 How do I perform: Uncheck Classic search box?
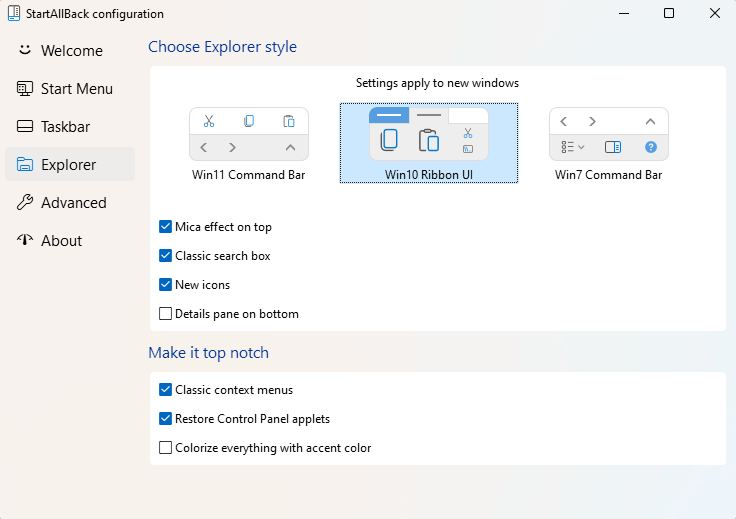(166, 256)
